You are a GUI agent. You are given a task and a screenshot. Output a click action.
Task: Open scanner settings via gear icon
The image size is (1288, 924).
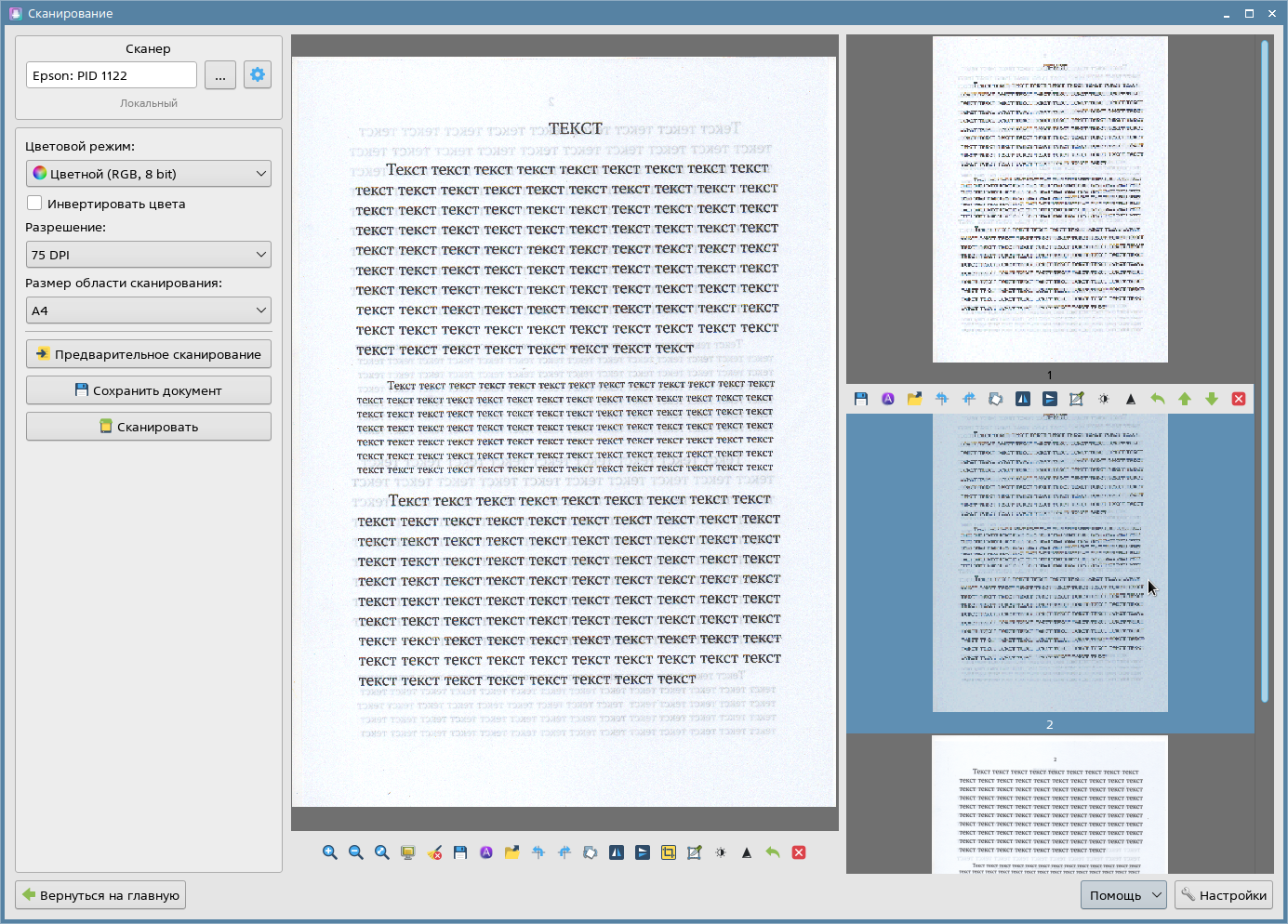pyautogui.click(x=258, y=75)
